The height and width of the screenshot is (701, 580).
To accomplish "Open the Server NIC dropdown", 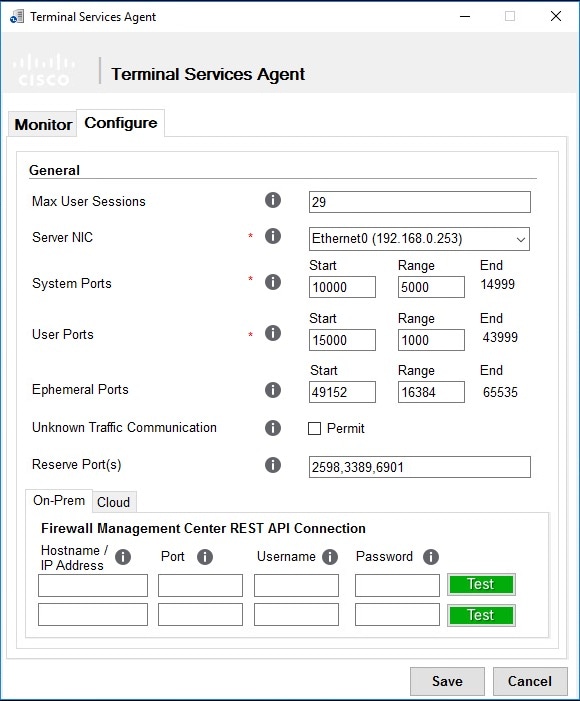I will (x=419, y=239).
